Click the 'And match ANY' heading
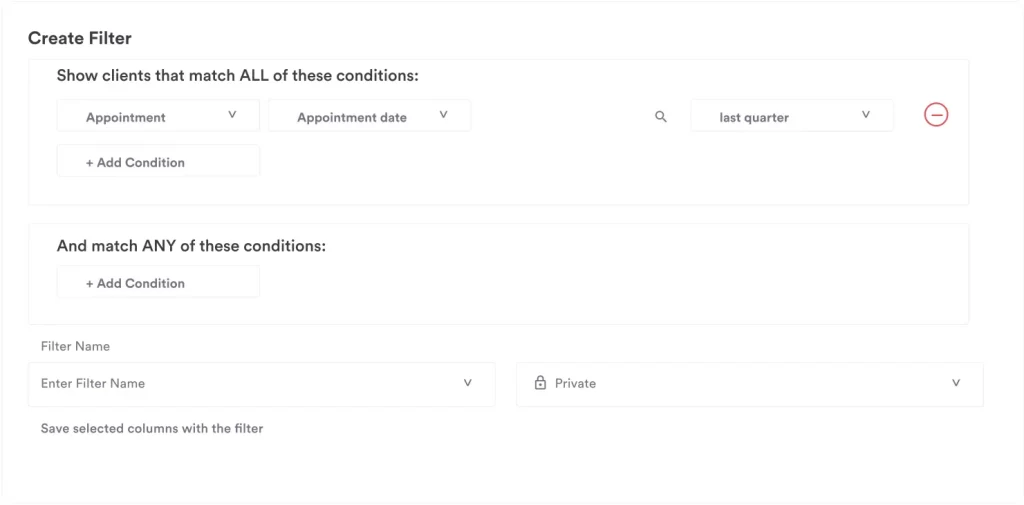This screenshot has width=1024, height=505. point(191,245)
